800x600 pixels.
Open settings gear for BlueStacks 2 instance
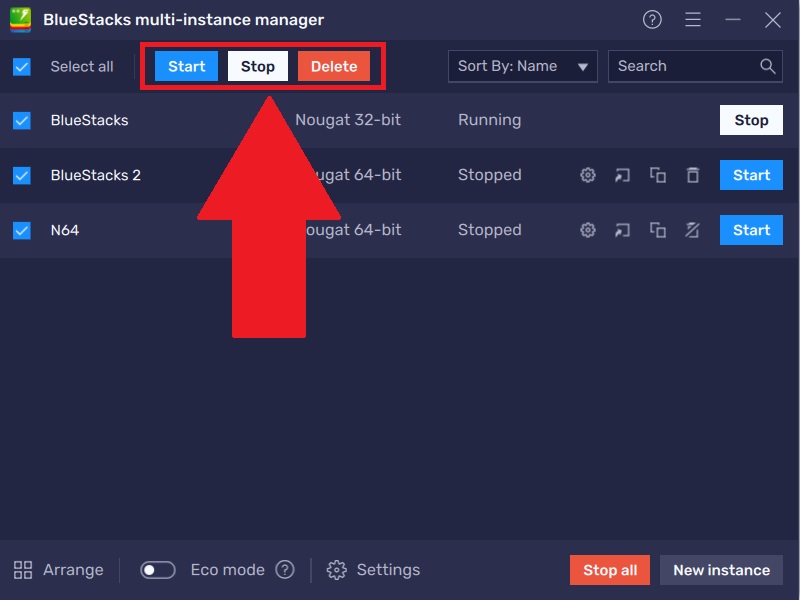(588, 175)
